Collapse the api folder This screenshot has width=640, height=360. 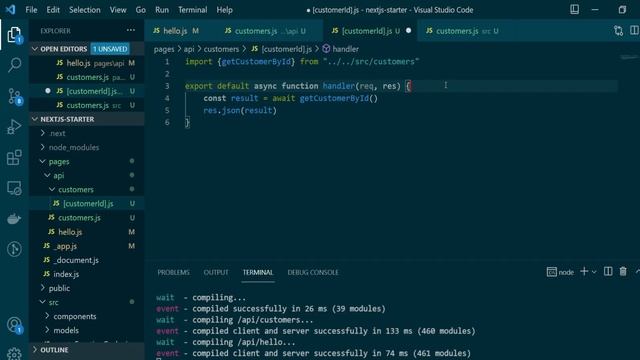58,176
